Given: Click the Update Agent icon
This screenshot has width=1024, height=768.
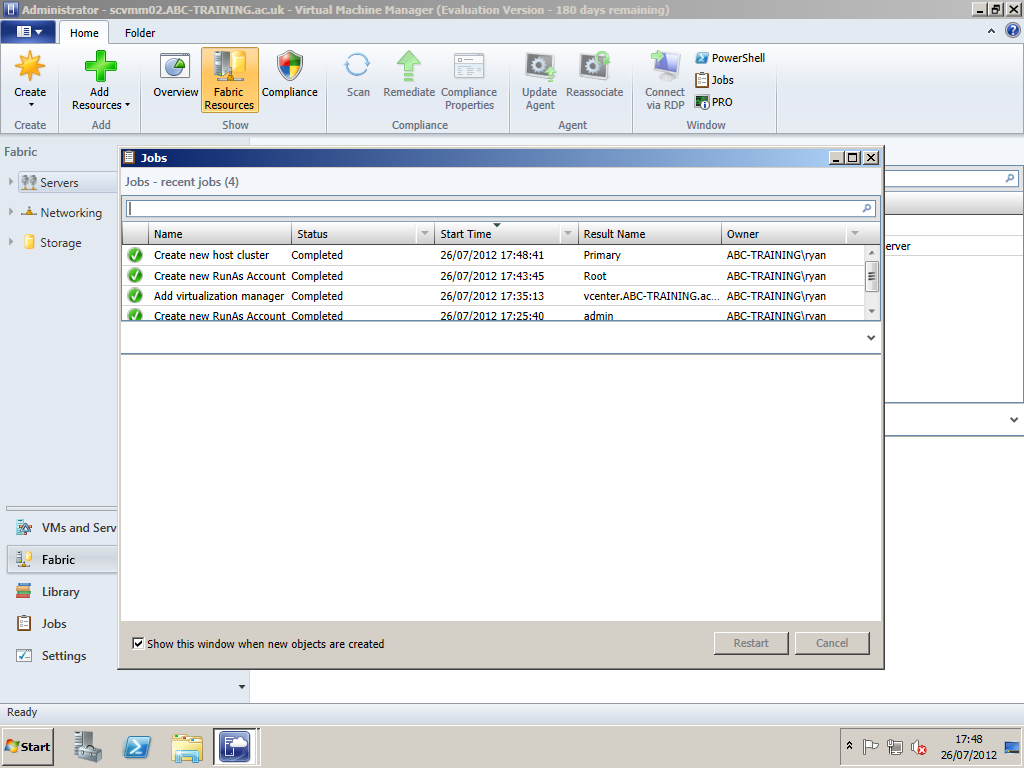Looking at the screenshot, I should tap(539, 66).
